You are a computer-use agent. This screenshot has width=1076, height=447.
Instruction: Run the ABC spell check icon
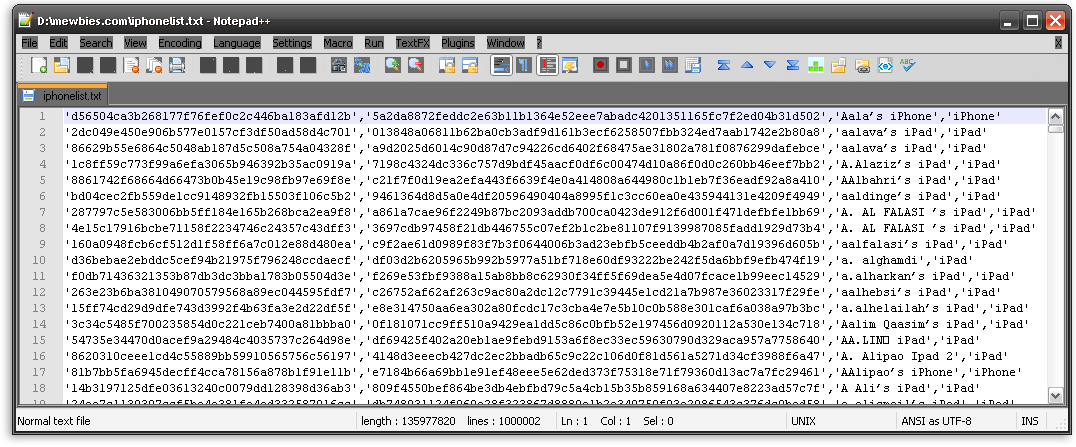pyautogui.click(x=908, y=65)
